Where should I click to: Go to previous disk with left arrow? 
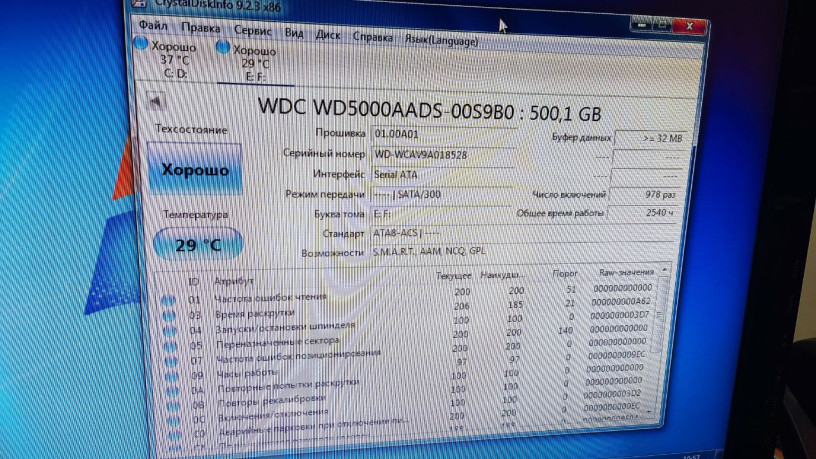155,101
